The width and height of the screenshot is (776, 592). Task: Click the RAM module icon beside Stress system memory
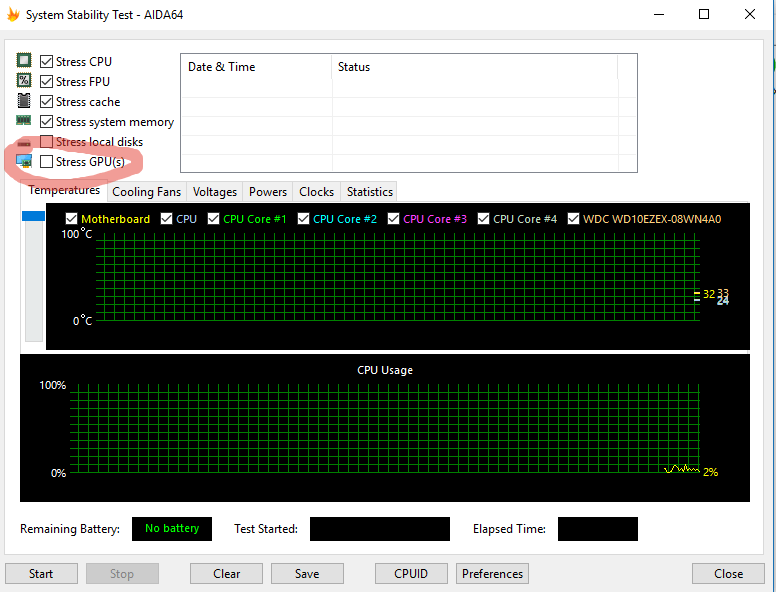[x=24, y=120]
